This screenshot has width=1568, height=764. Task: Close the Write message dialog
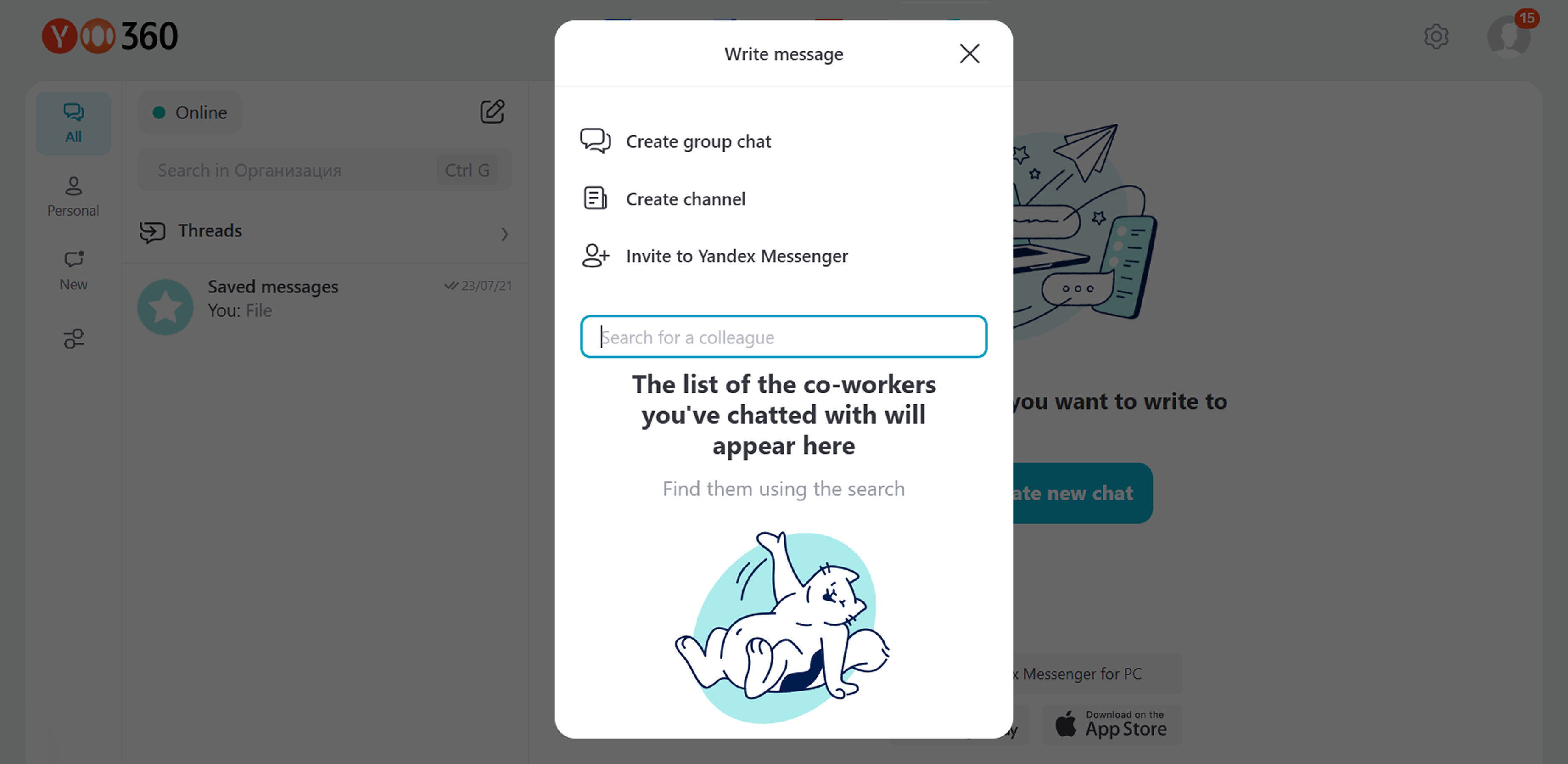(969, 53)
